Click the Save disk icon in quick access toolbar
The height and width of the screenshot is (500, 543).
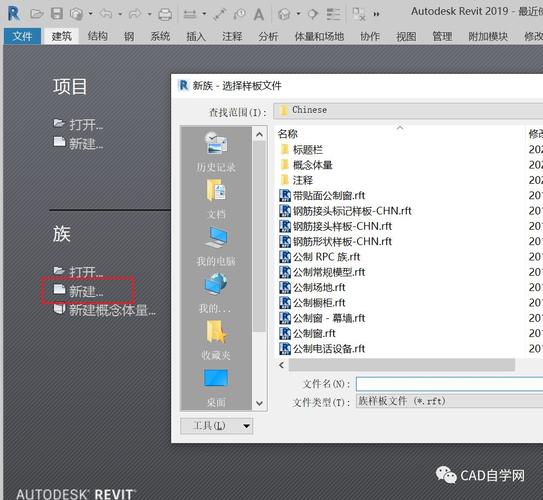(57, 14)
